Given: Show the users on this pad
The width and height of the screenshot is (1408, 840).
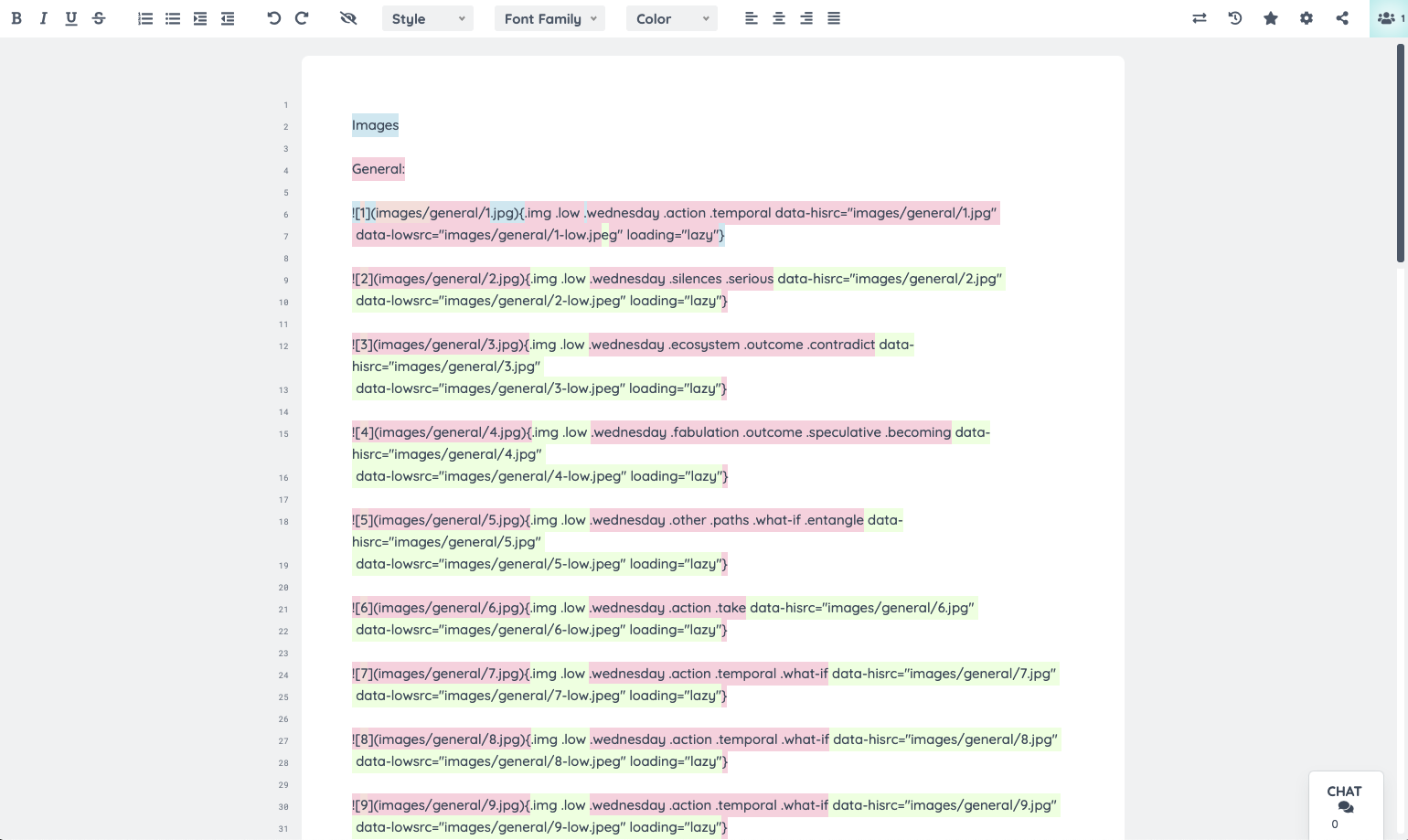Looking at the screenshot, I should tap(1389, 18).
